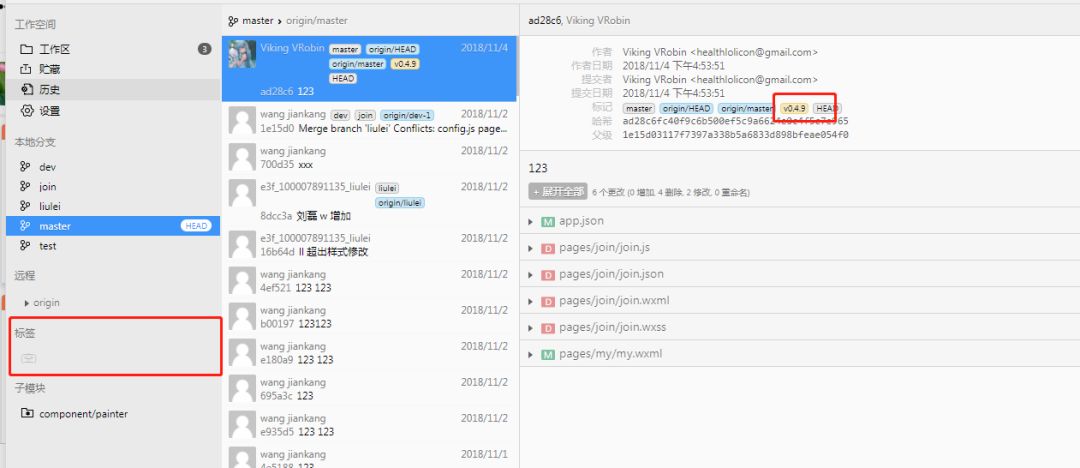Expand pages/join/join.js diff

click(530, 248)
